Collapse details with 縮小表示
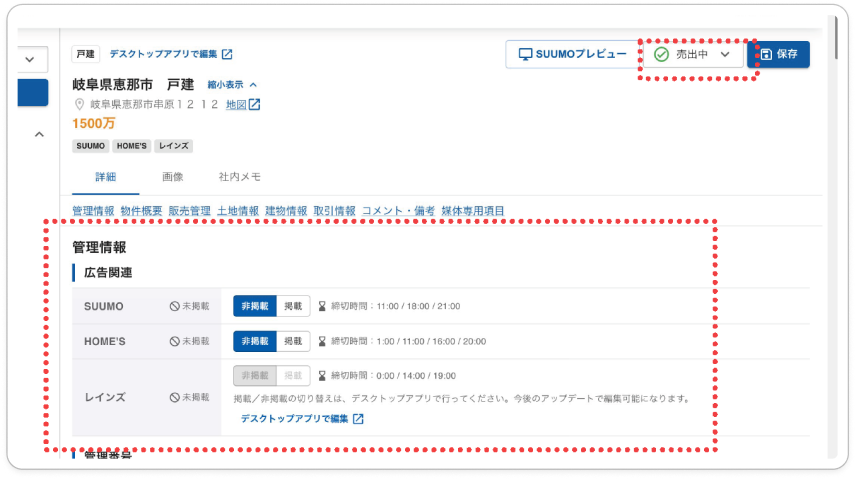The image size is (856, 479). 232,85
